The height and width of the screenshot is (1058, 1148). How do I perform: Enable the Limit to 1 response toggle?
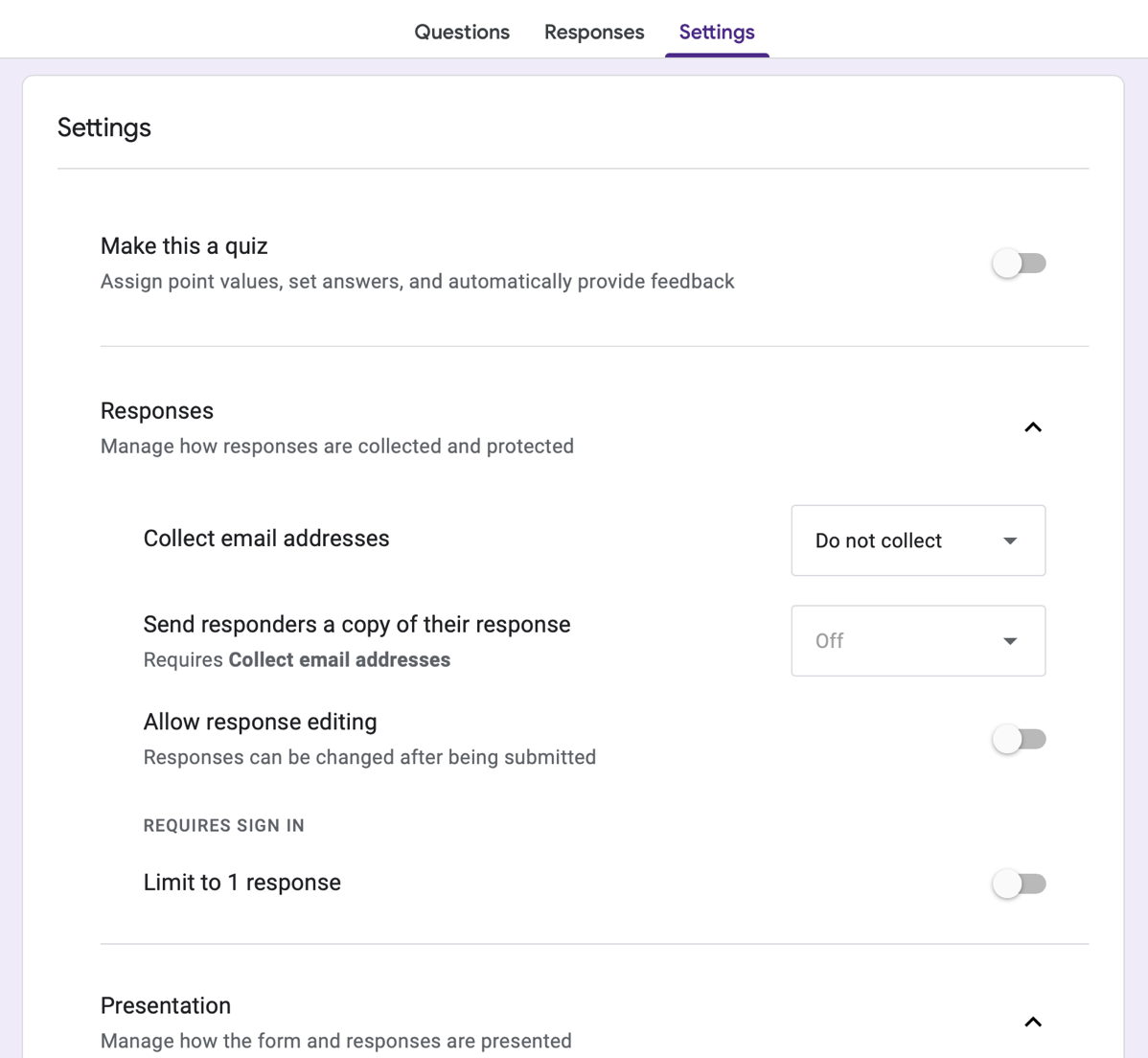1019,884
